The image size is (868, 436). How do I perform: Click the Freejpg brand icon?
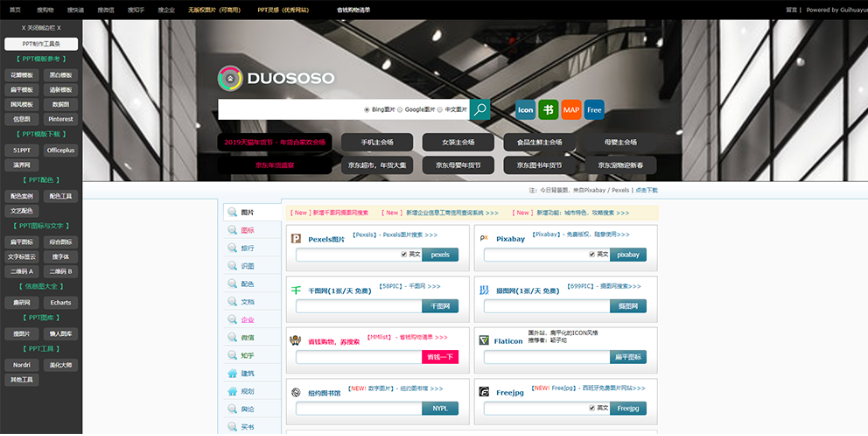(484, 392)
